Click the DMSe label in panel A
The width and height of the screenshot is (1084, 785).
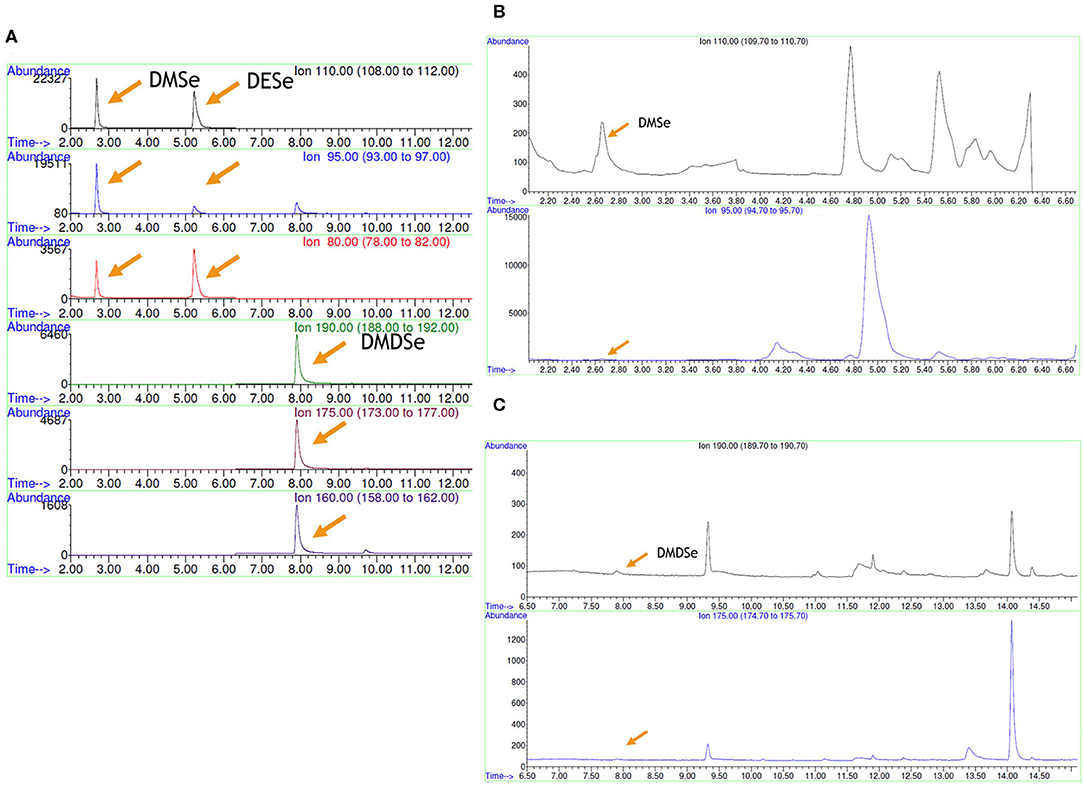[174, 80]
